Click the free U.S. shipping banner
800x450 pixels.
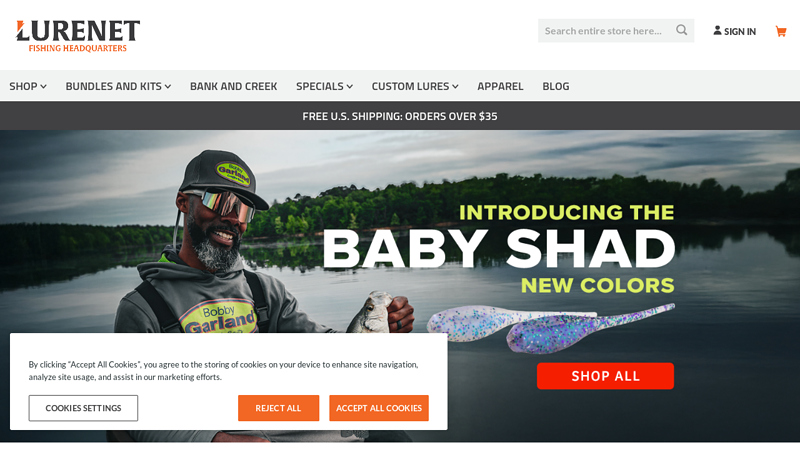click(x=400, y=116)
